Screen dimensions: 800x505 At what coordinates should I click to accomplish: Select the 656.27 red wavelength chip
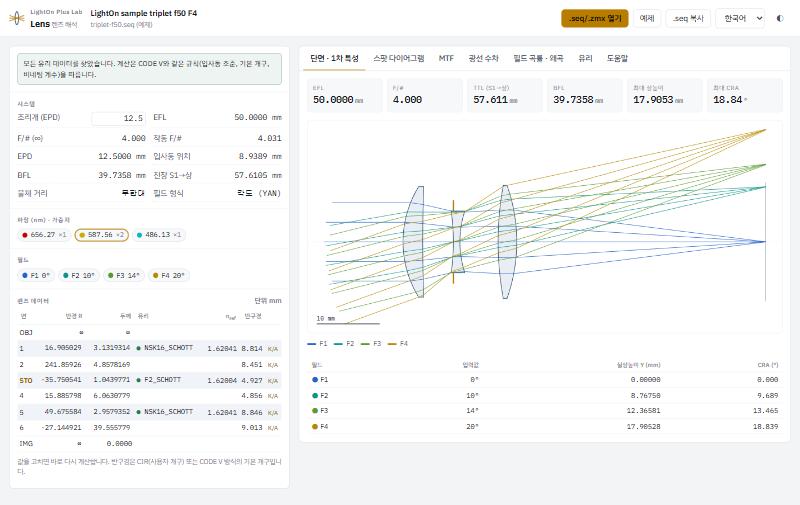pos(44,235)
